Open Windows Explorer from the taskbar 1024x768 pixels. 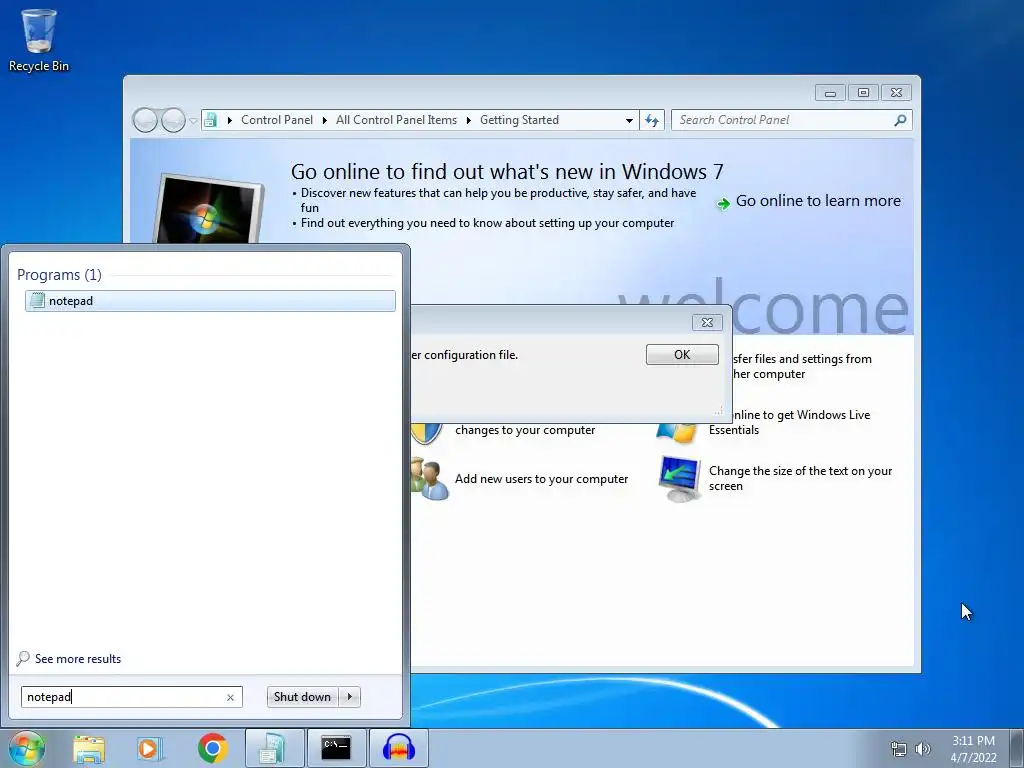(89, 748)
